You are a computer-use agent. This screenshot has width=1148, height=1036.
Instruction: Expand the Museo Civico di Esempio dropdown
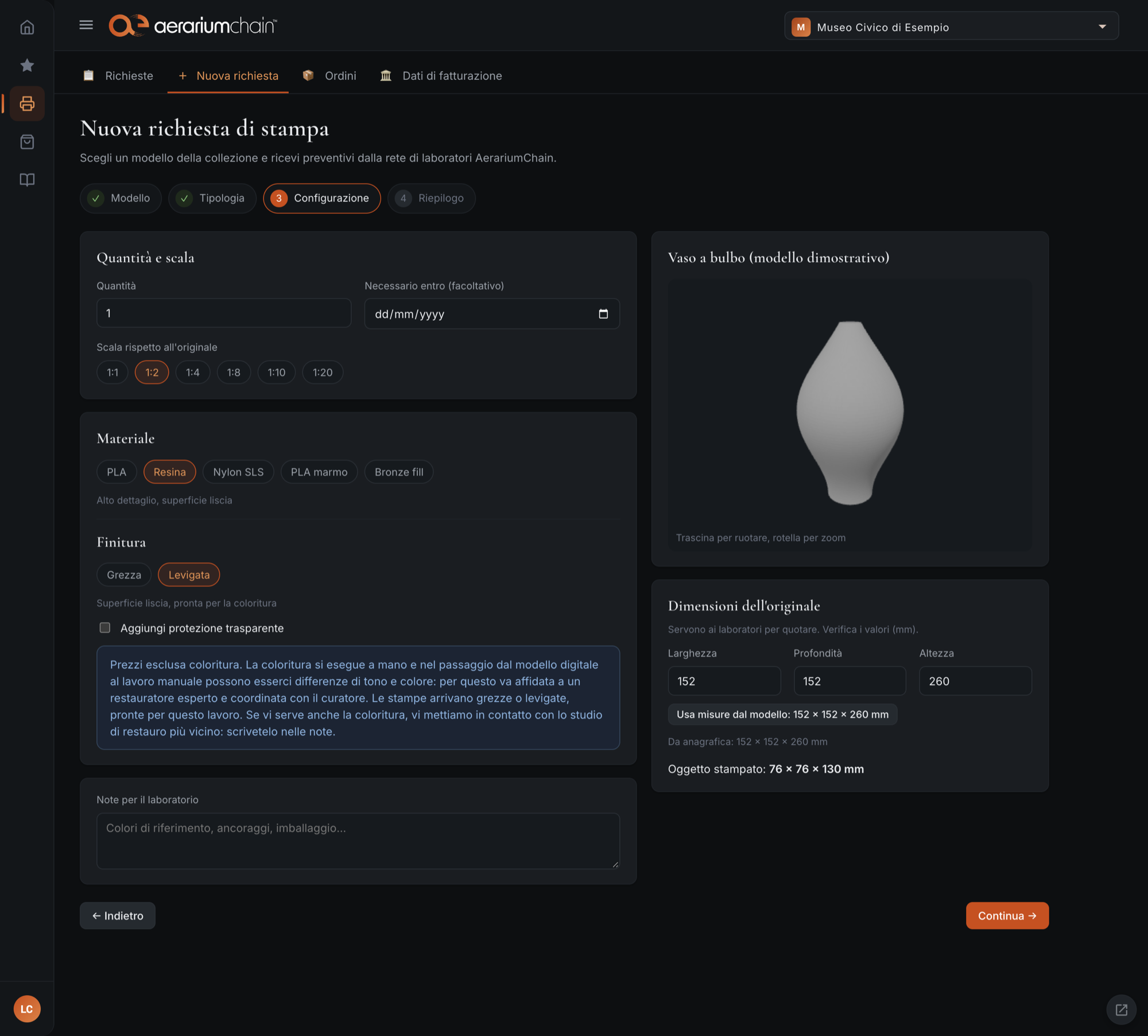(x=951, y=26)
